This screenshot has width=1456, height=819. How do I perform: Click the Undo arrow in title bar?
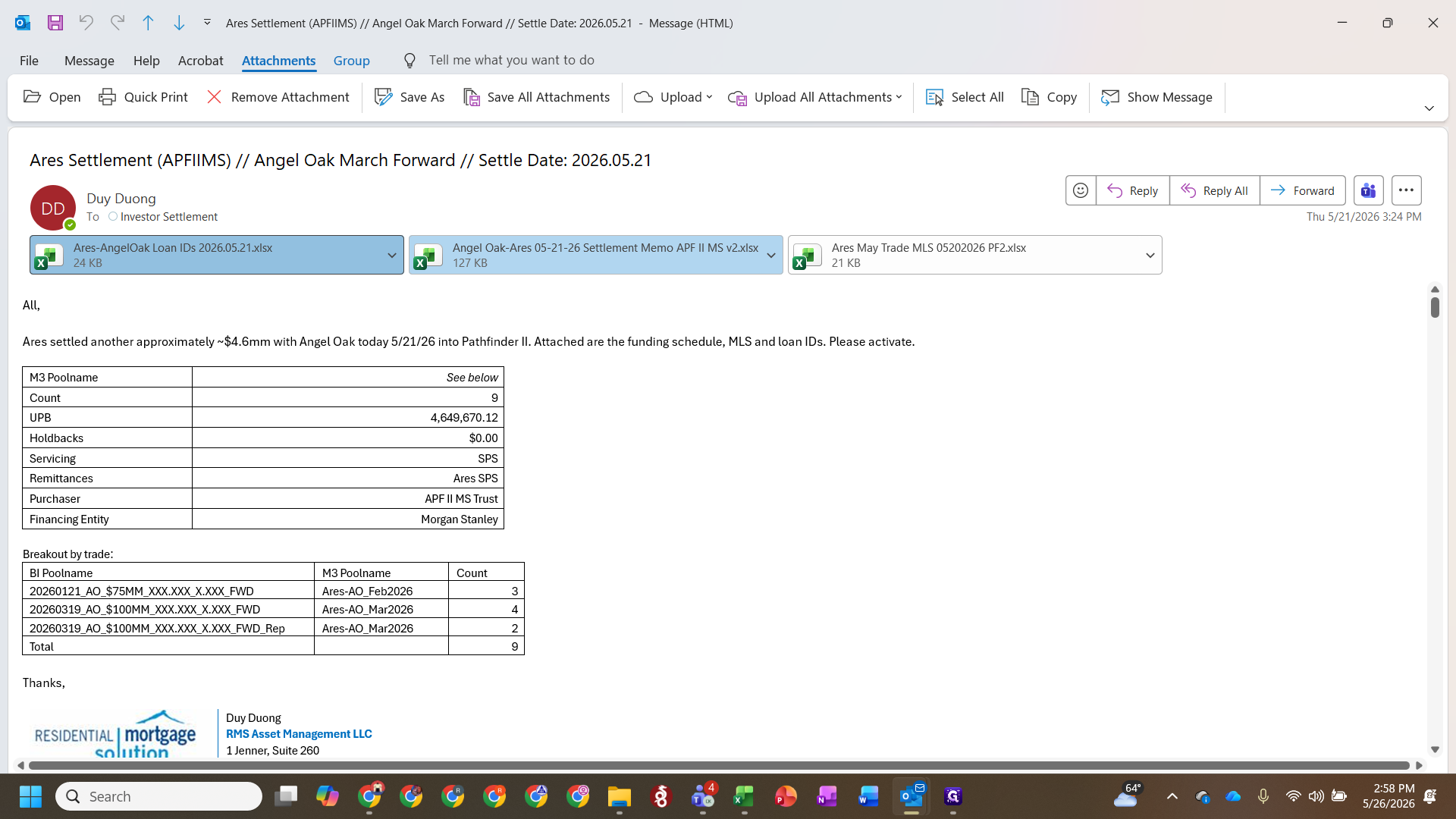pos(86,23)
